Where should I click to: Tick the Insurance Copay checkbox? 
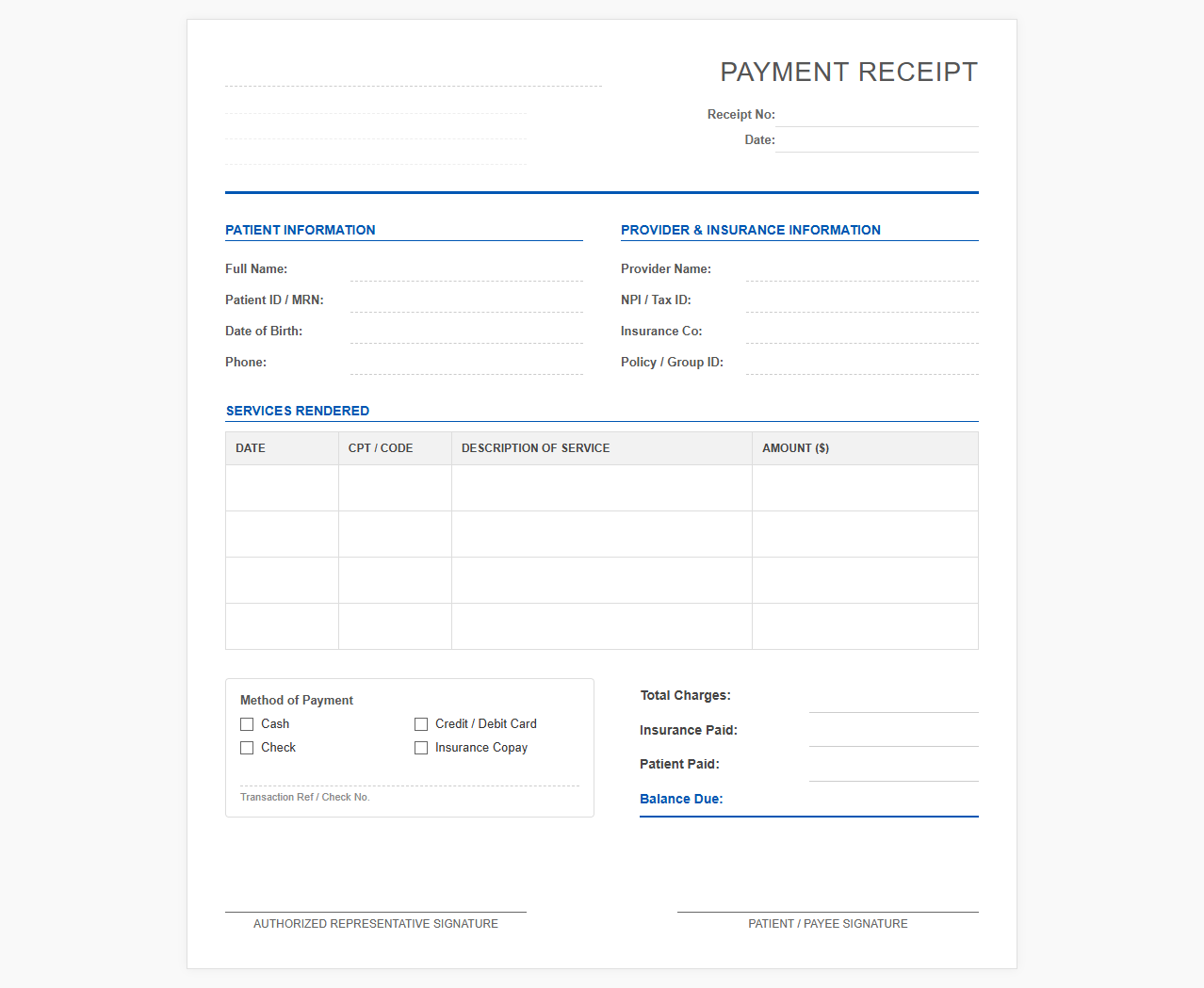point(421,748)
